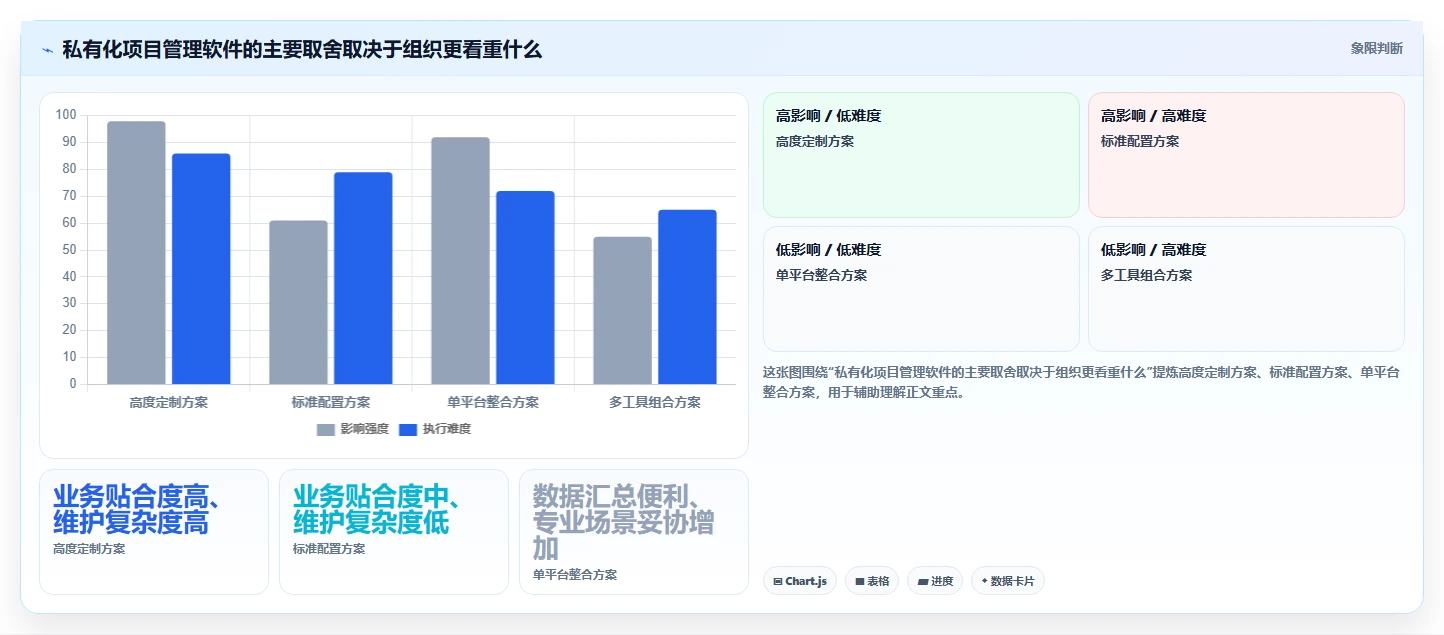1444x635 pixels.
Task: Click the 象限判断 label in header
Action: (x=1376, y=48)
